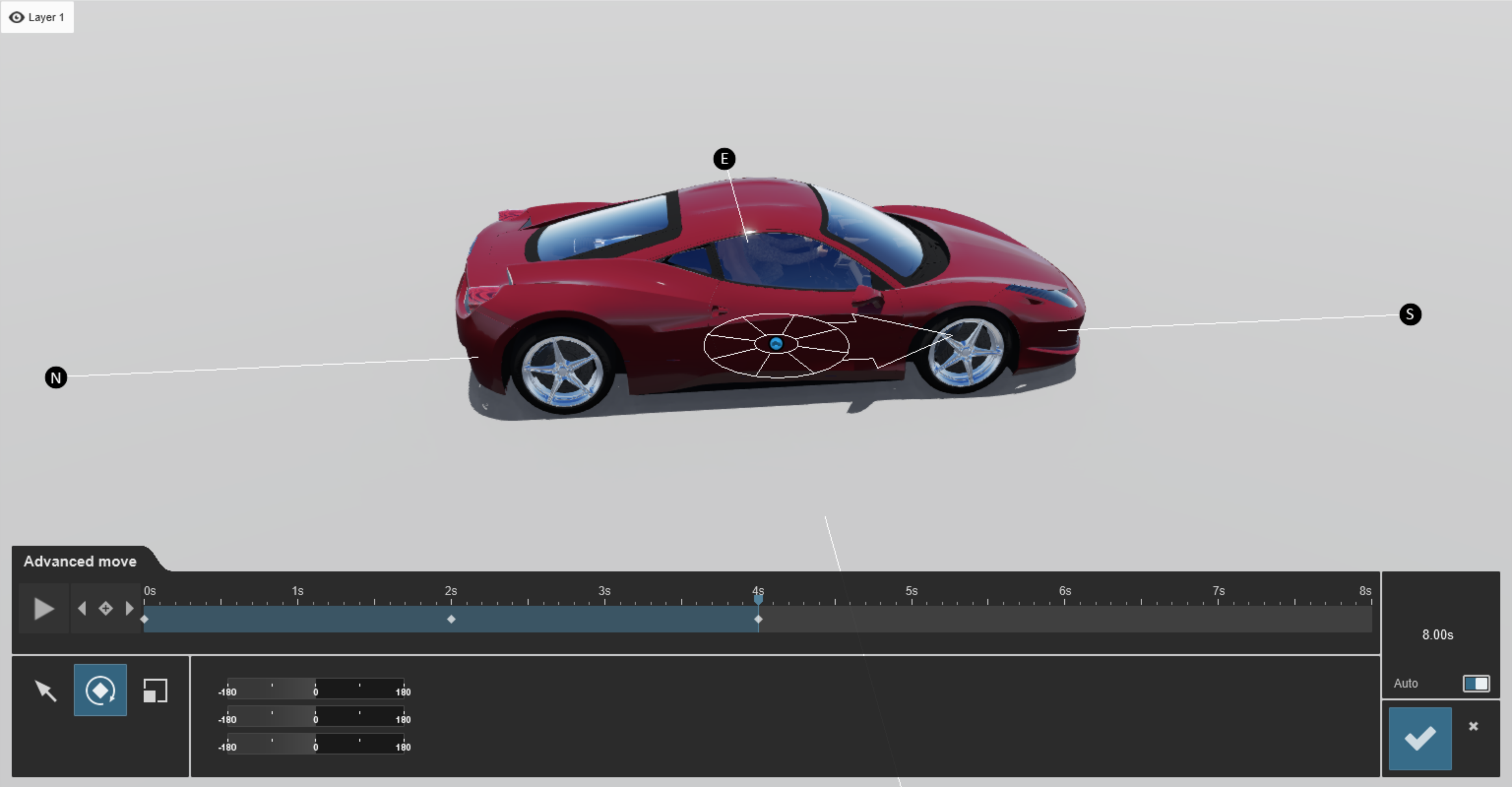This screenshot has width=1512, height=787.
Task: Click the 8.00s duration field
Action: pos(1438,635)
